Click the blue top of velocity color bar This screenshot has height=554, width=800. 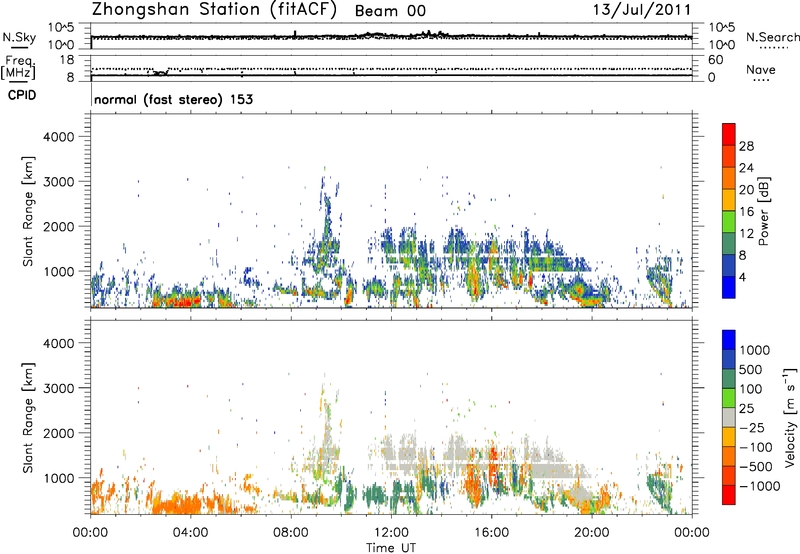pyautogui.click(x=729, y=340)
